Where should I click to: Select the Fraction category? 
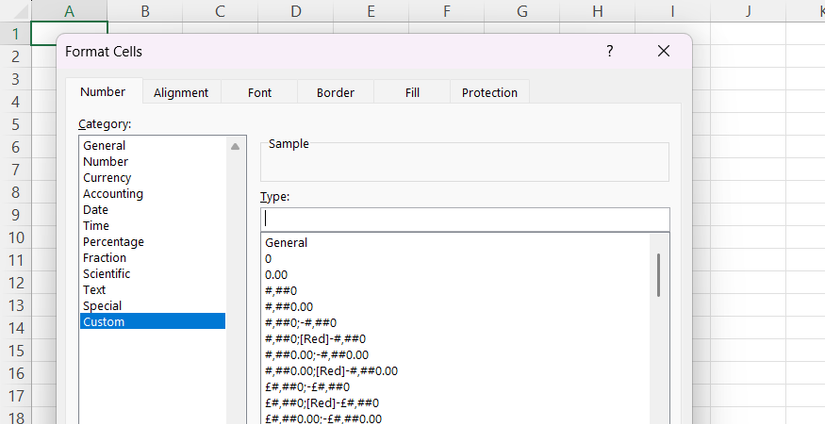point(153,258)
